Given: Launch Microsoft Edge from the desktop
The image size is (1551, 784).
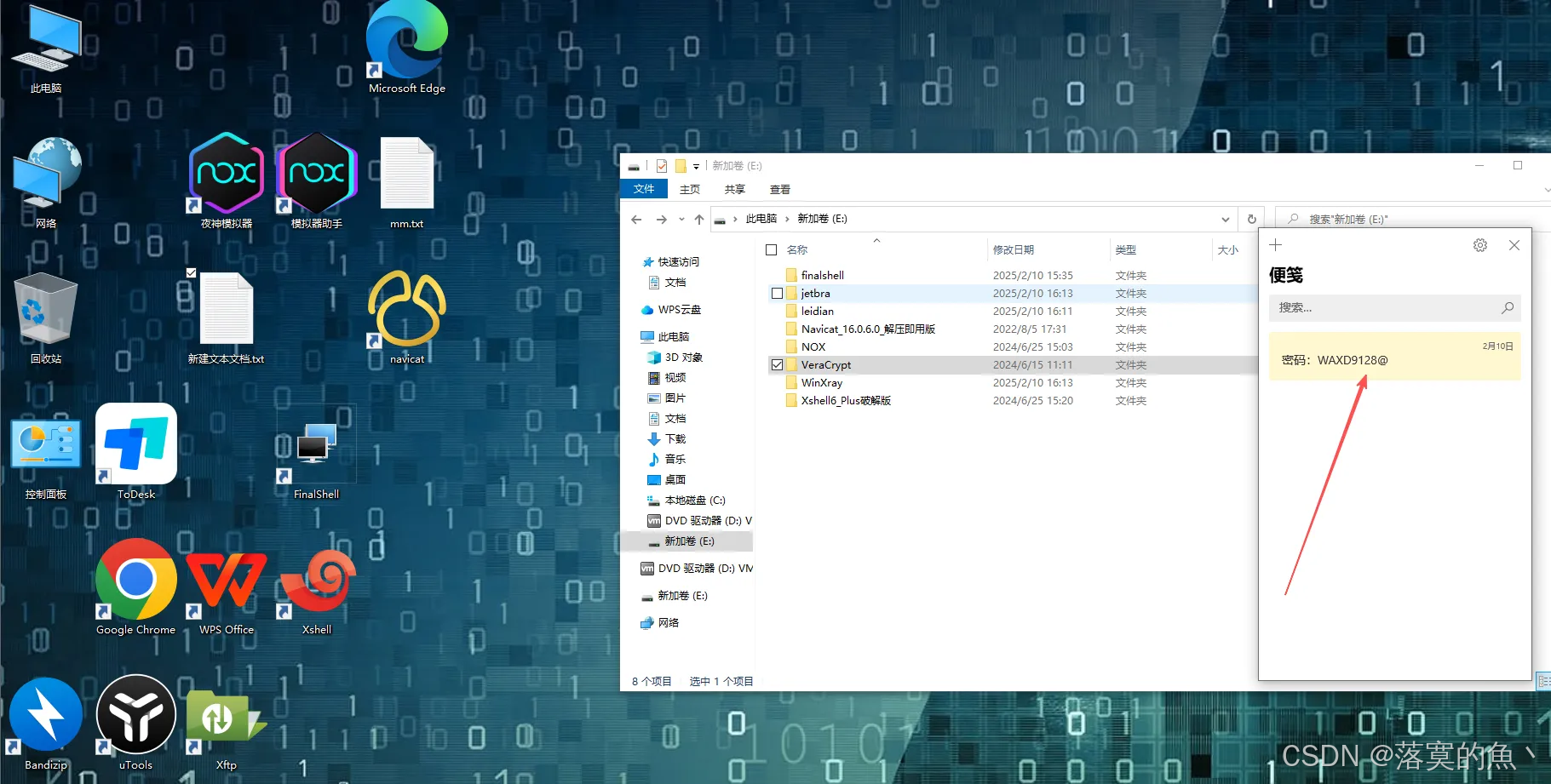Looking at the screenshot, I should pos(407,48).
